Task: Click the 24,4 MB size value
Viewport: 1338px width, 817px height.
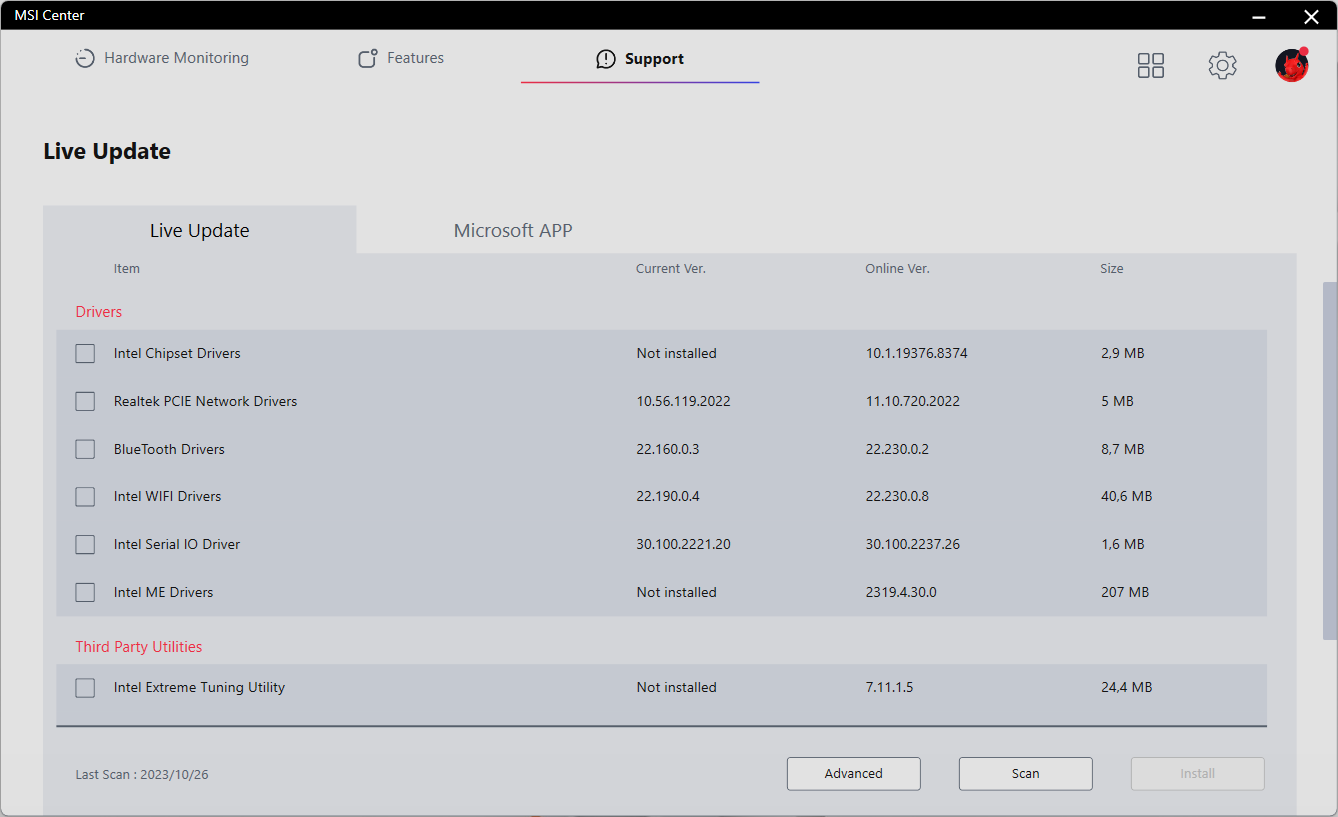Action: click(1127, 687)
